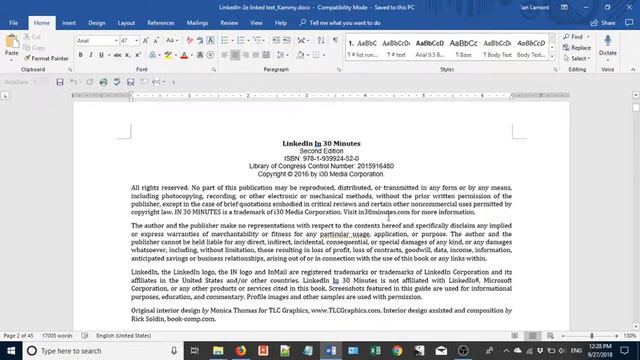Image resolution: width=640 pixels, height=360 pixels.
Task: Toggle Show/Hide paragraph marks
Action: [335, 40]
